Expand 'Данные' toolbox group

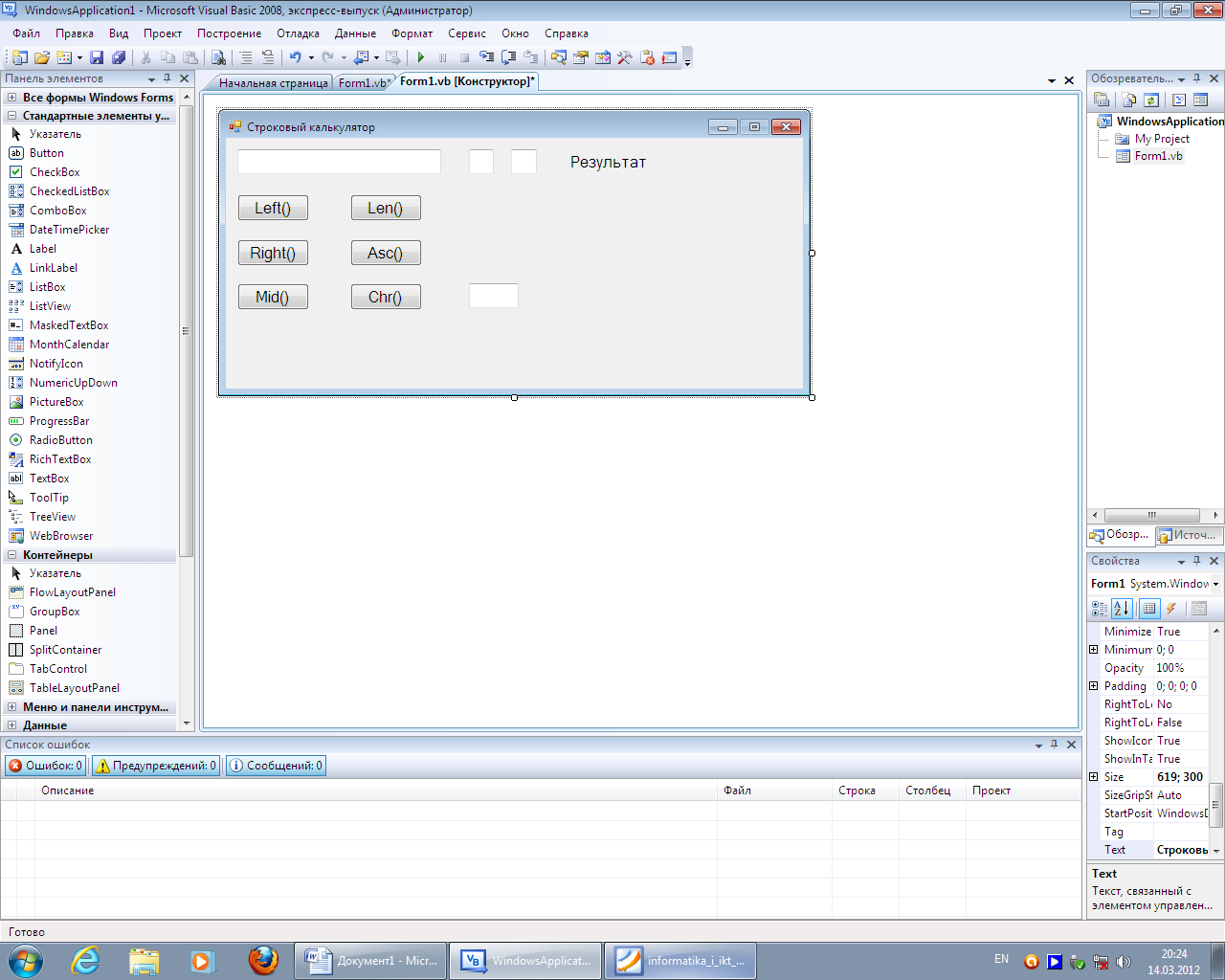coord(12,725)
